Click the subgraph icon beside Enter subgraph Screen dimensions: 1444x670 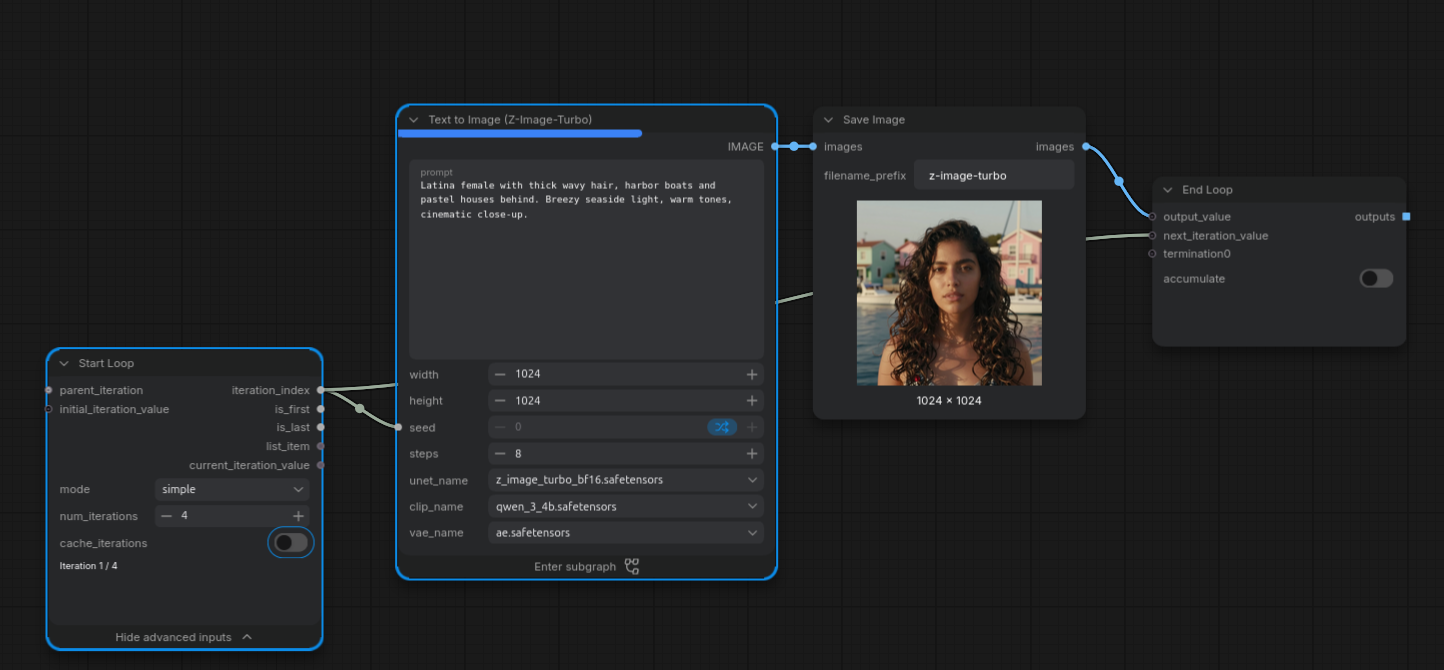pos(632,566)
